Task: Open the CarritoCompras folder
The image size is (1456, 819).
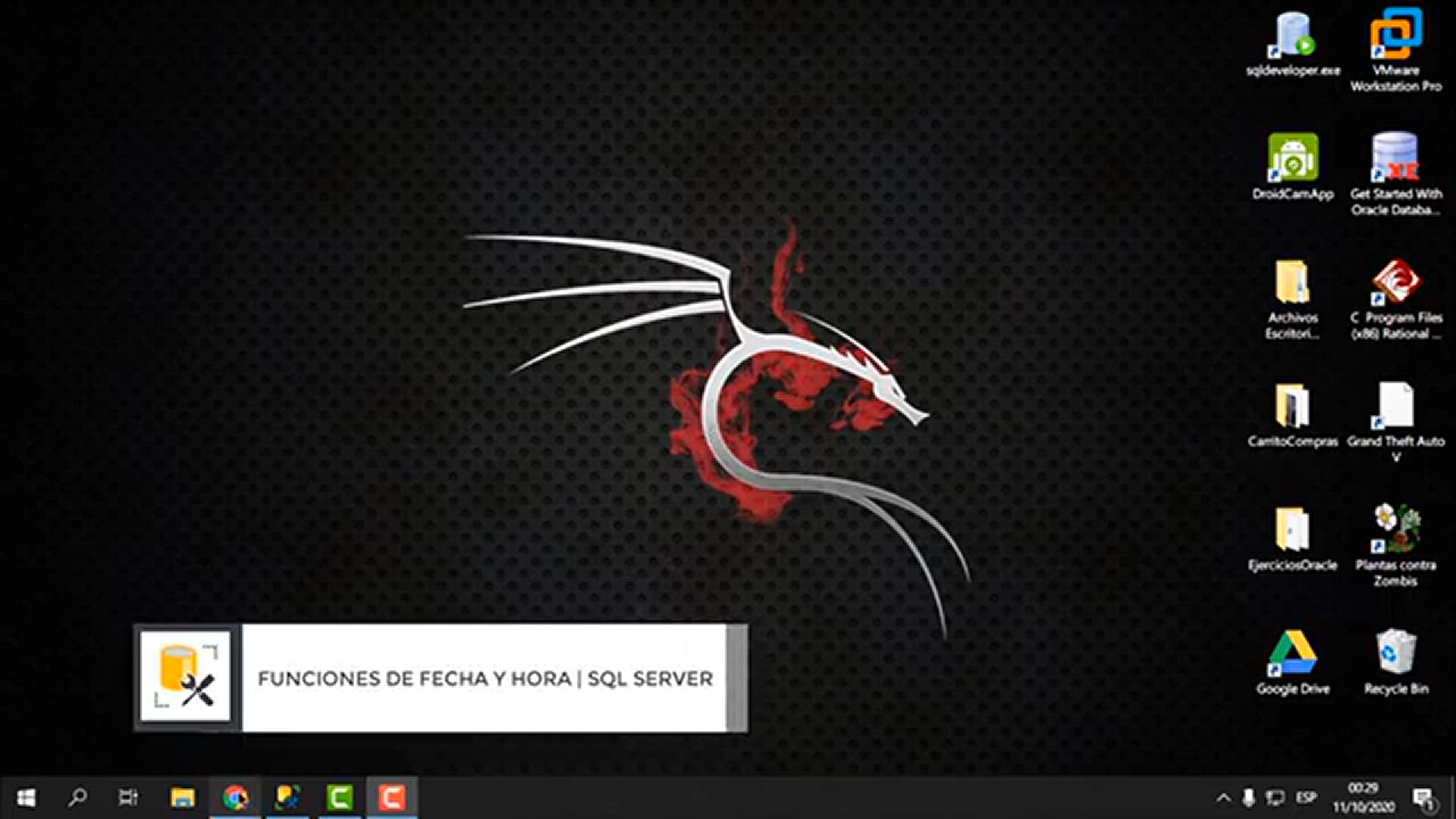Action: (1293, 415)
